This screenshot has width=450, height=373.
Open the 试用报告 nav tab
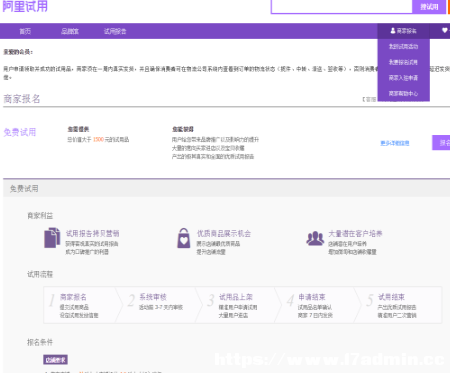click(x=115, y=31)
